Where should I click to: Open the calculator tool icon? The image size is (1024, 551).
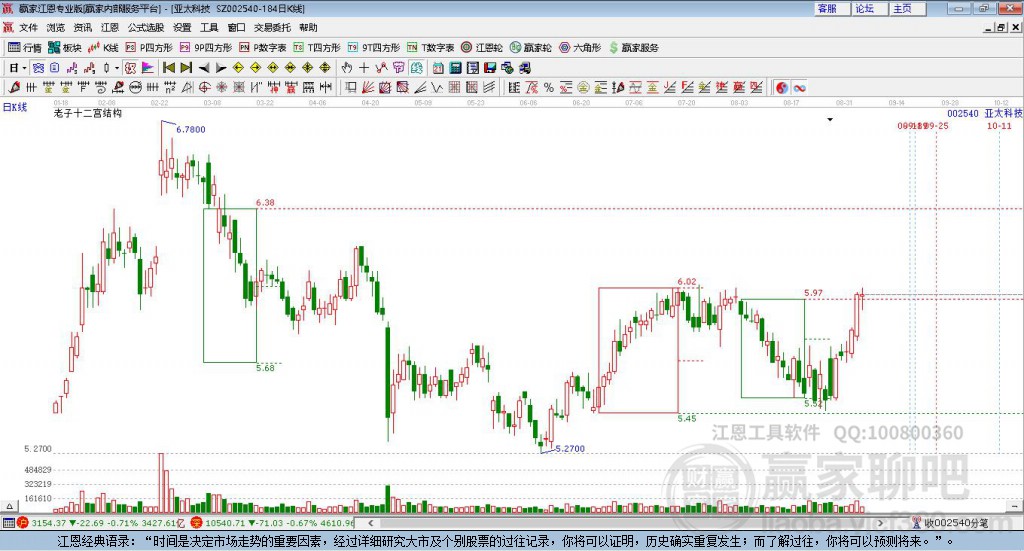coord(455,68)
